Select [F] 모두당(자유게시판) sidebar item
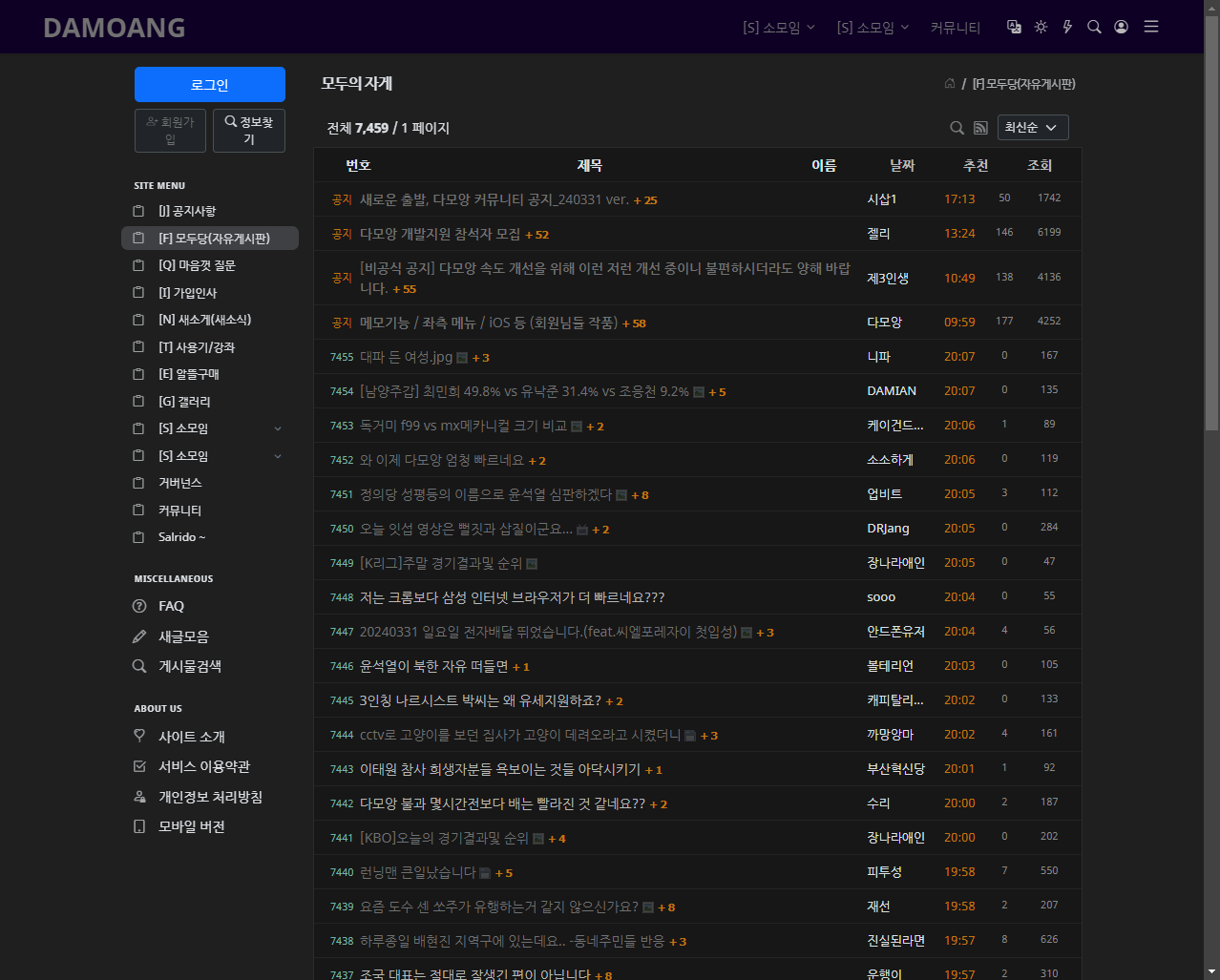Image resolution: width=1220 pixels, height=980 pixels. click(x=210, y=238)
